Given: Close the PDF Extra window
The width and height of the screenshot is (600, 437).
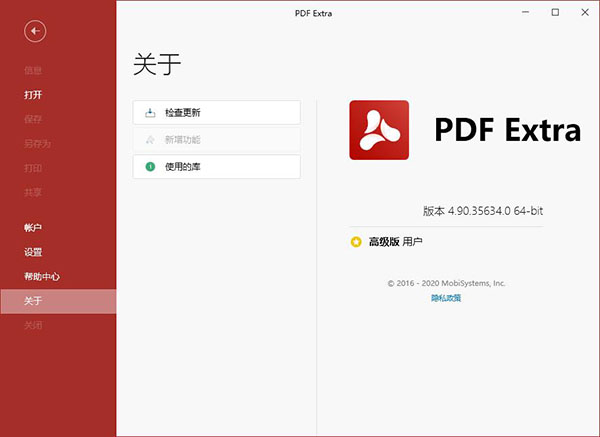Looking at the screenshot, I should pyautogui.click(x=585, y=12).
